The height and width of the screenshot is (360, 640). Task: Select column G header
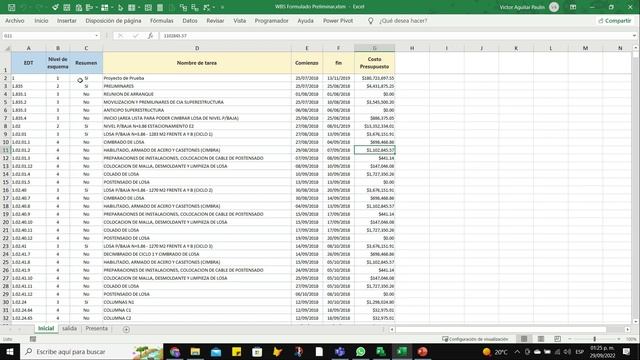pos(374,48)
